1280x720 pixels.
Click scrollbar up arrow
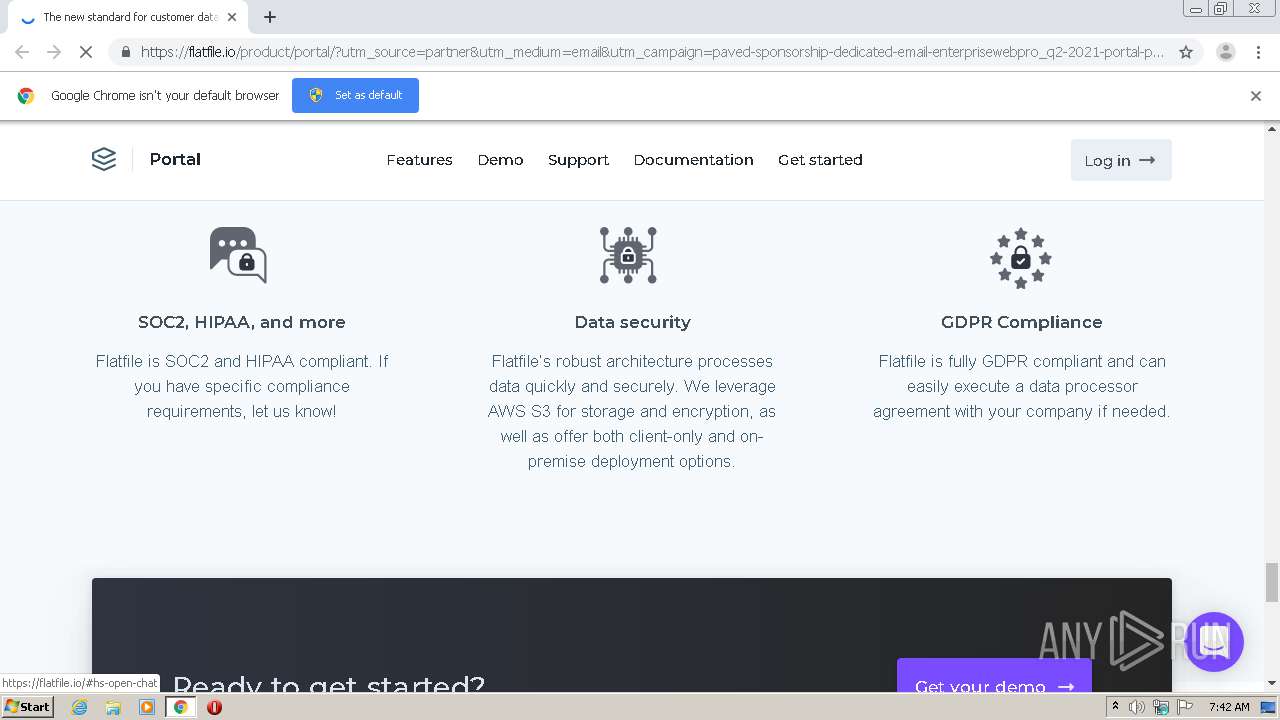click(x=1272, y=129)
